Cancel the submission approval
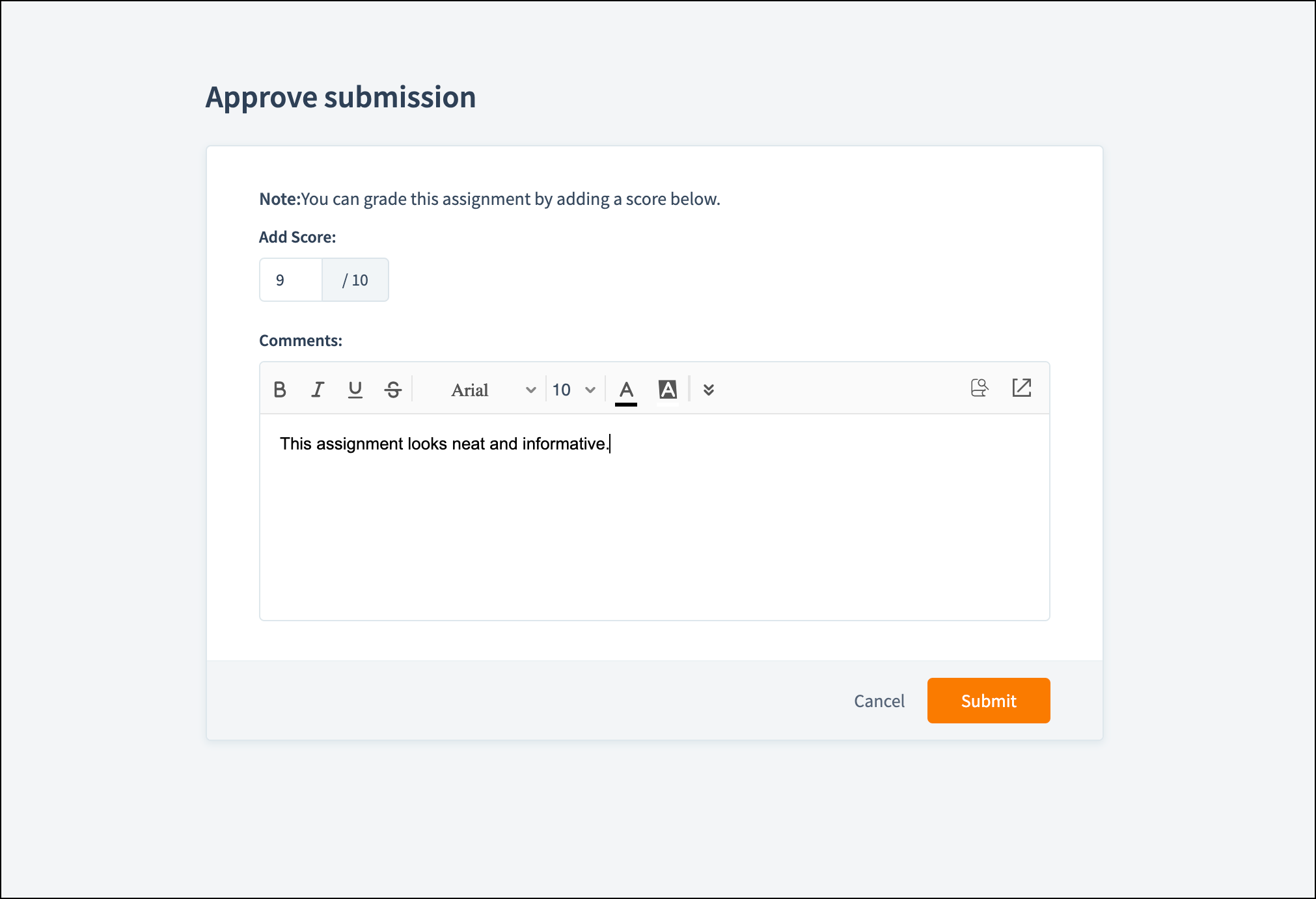The image size is (1316, 899). (879, 701)
